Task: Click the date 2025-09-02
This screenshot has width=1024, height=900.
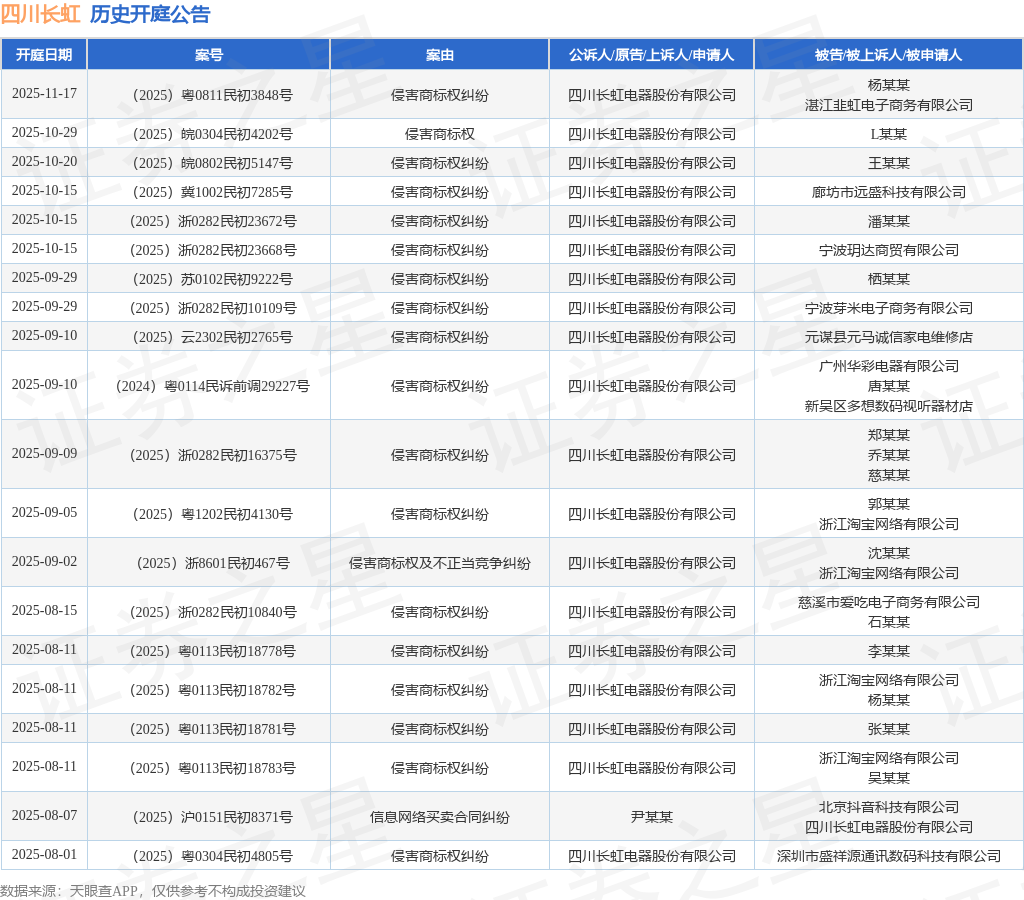Action: coord(44,561)
